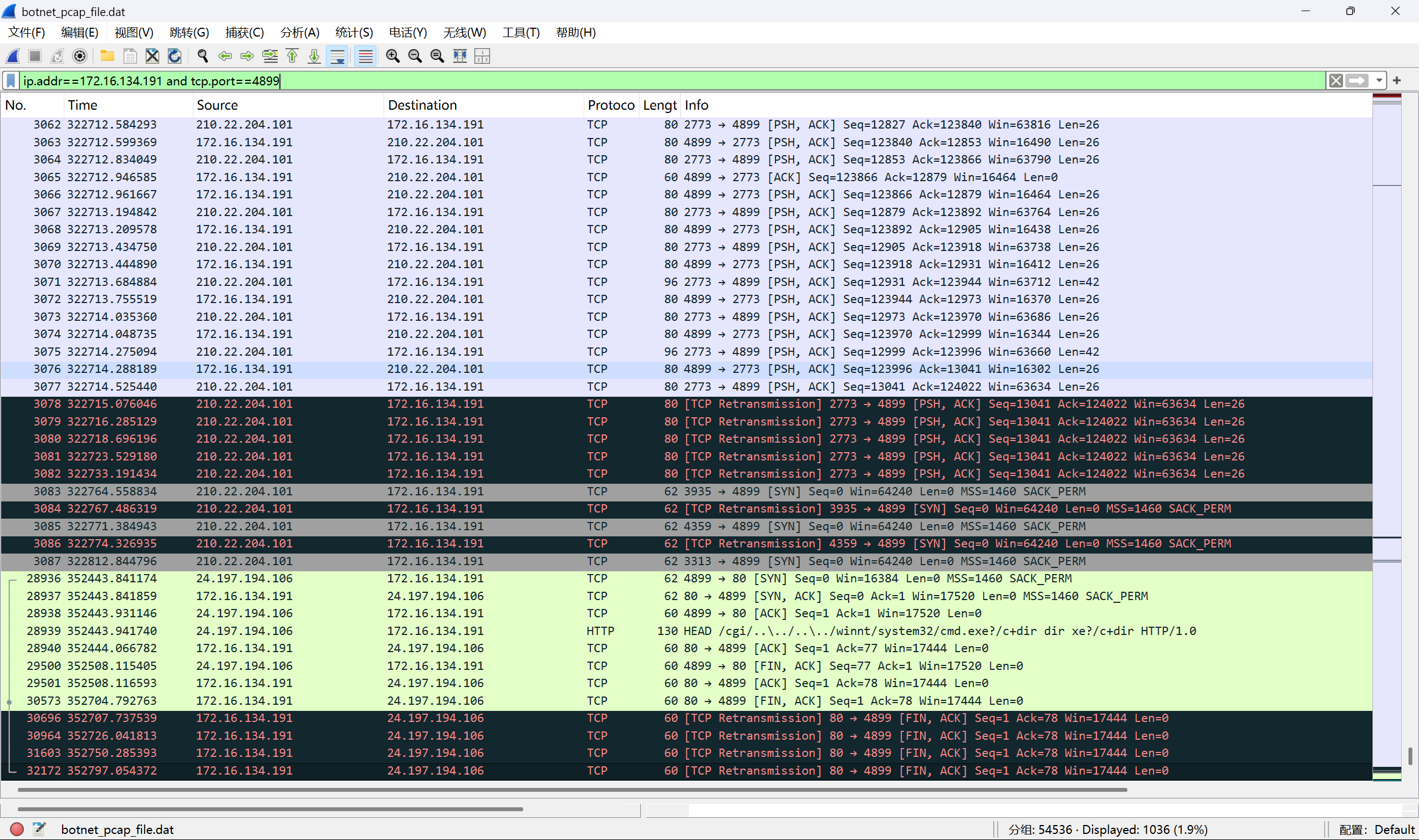Screen dimensions: 1419x840
Task: Open the find packet magnifier tool
Action: (x=202, y=56)
